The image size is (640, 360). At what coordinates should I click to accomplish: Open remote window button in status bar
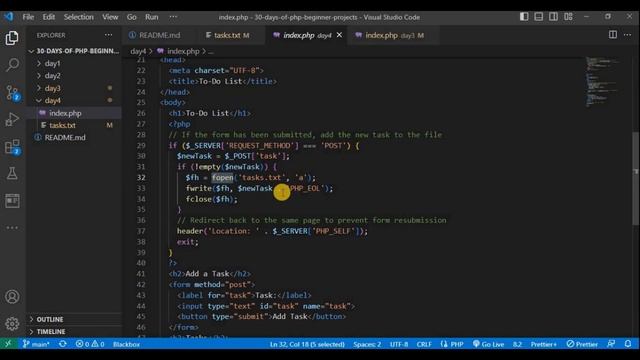pyautogui.click(x=8, y=344)
